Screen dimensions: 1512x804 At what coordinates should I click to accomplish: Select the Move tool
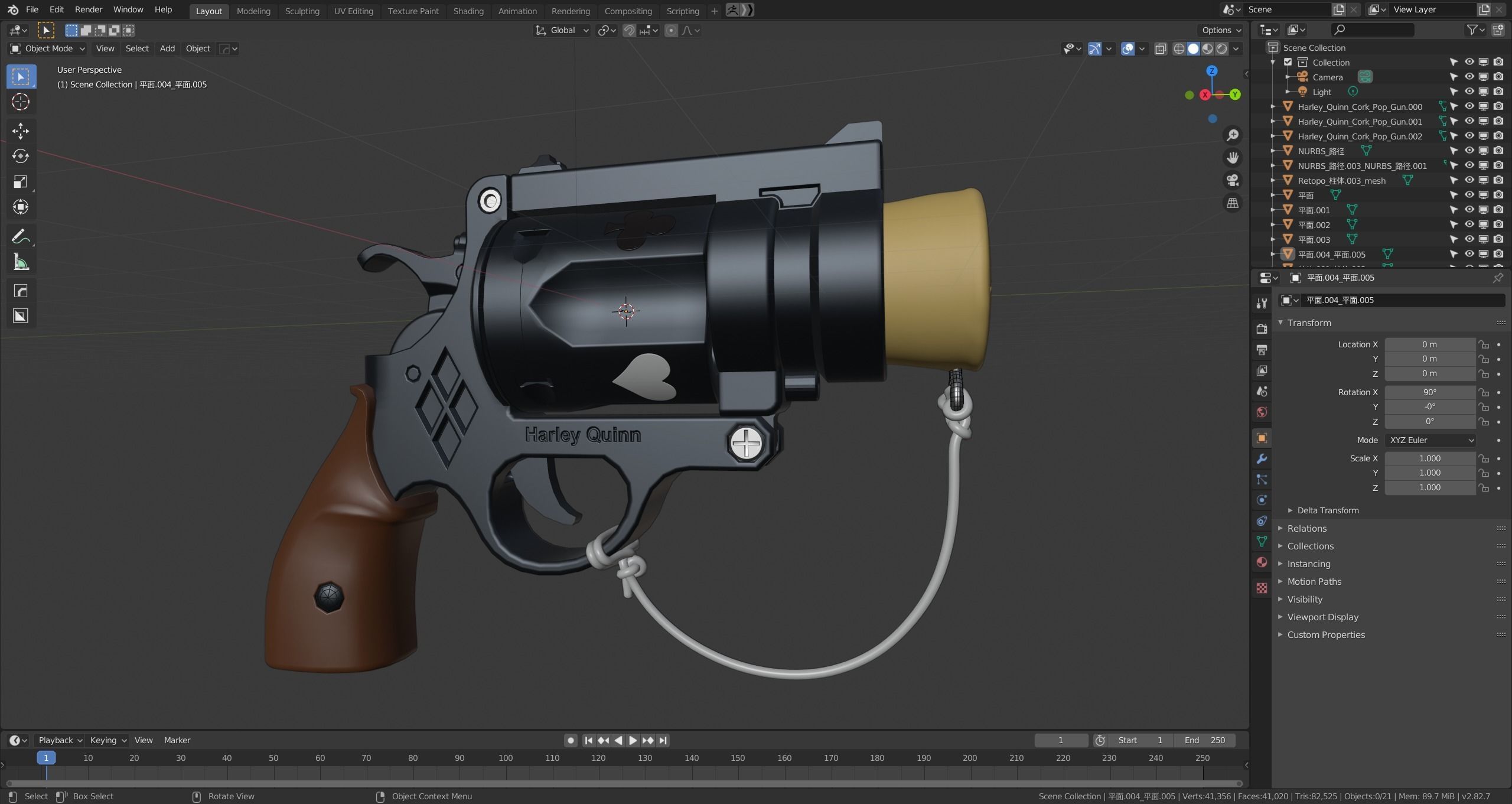tap(21, 131)
